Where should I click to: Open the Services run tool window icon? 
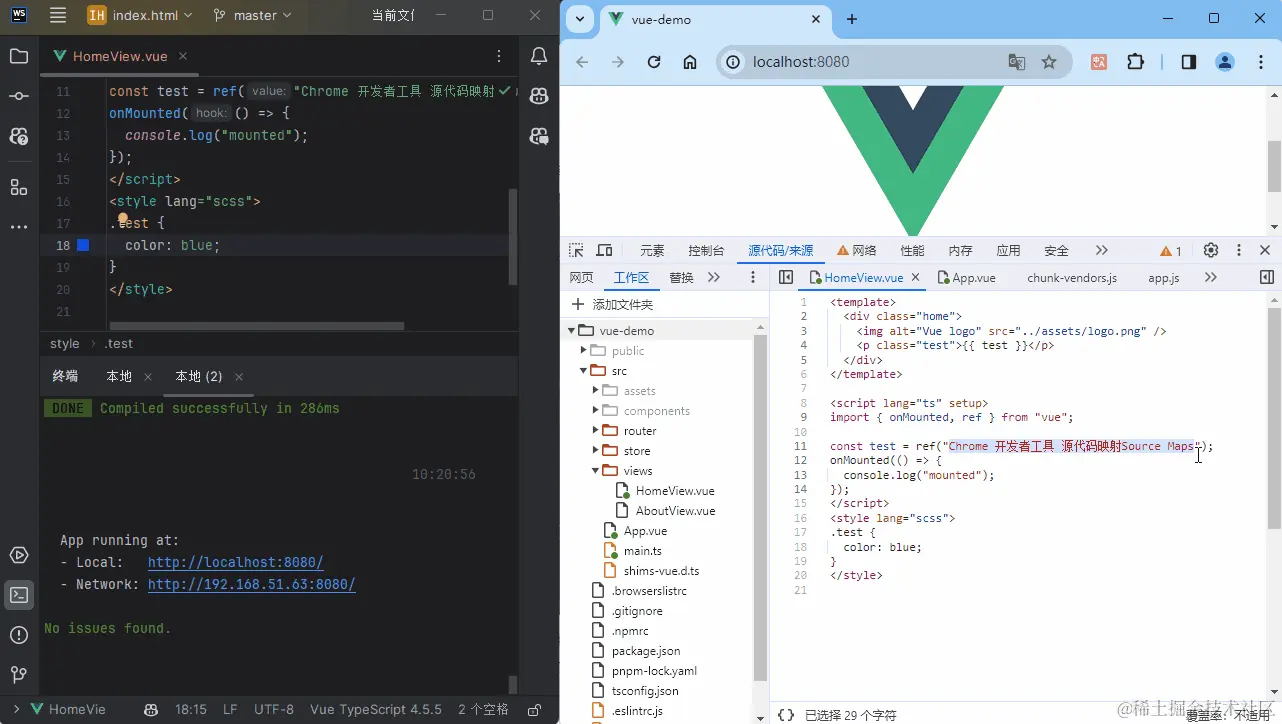18,555
